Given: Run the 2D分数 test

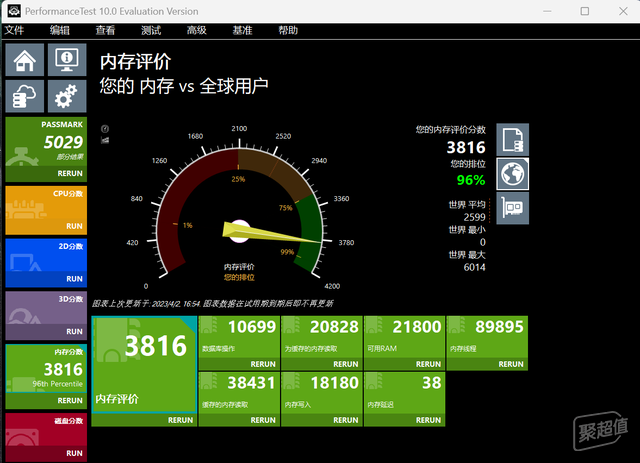Looking at the screenshot, I should point(74,279).
